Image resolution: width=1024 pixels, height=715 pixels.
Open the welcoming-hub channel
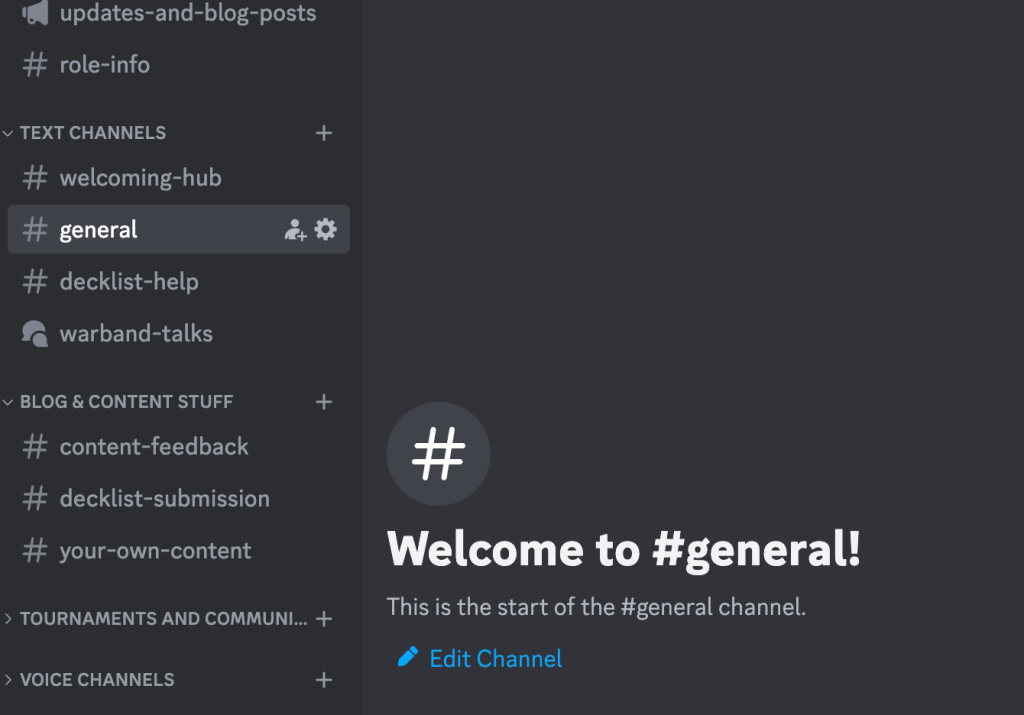point(140,178)
